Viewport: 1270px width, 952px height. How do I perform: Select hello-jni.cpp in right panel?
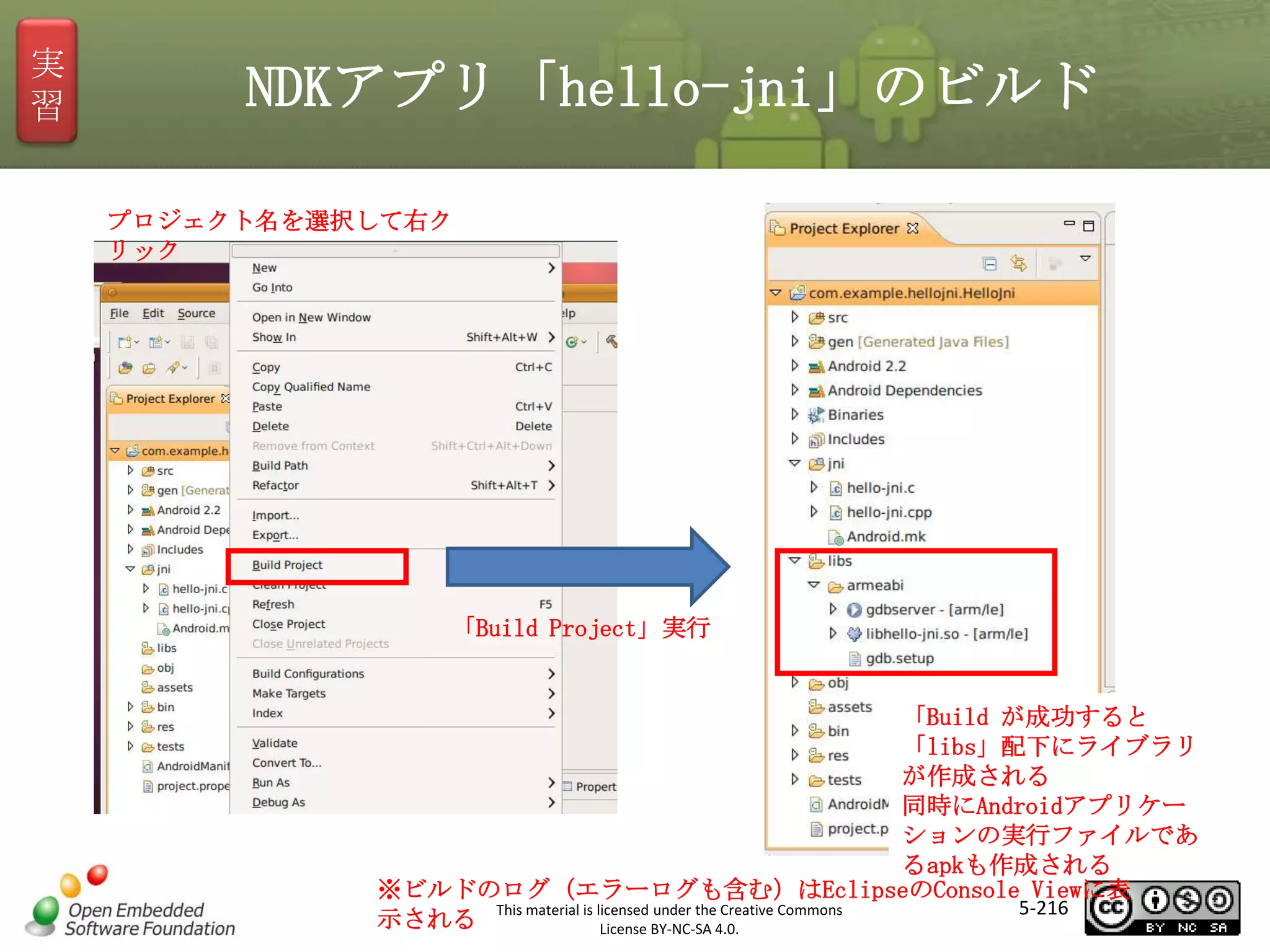click(889, 513)
